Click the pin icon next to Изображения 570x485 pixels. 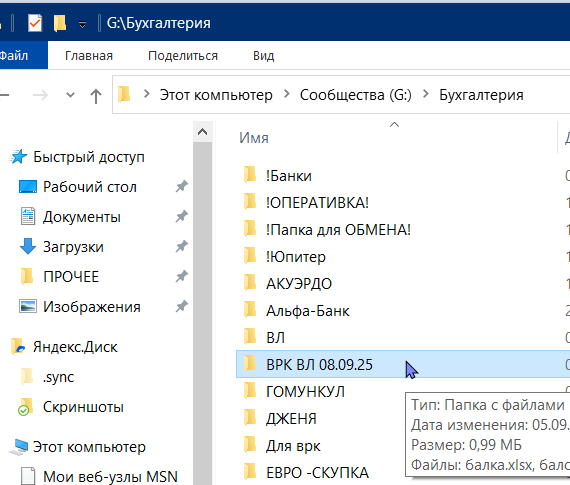click(x=182, y=306)
